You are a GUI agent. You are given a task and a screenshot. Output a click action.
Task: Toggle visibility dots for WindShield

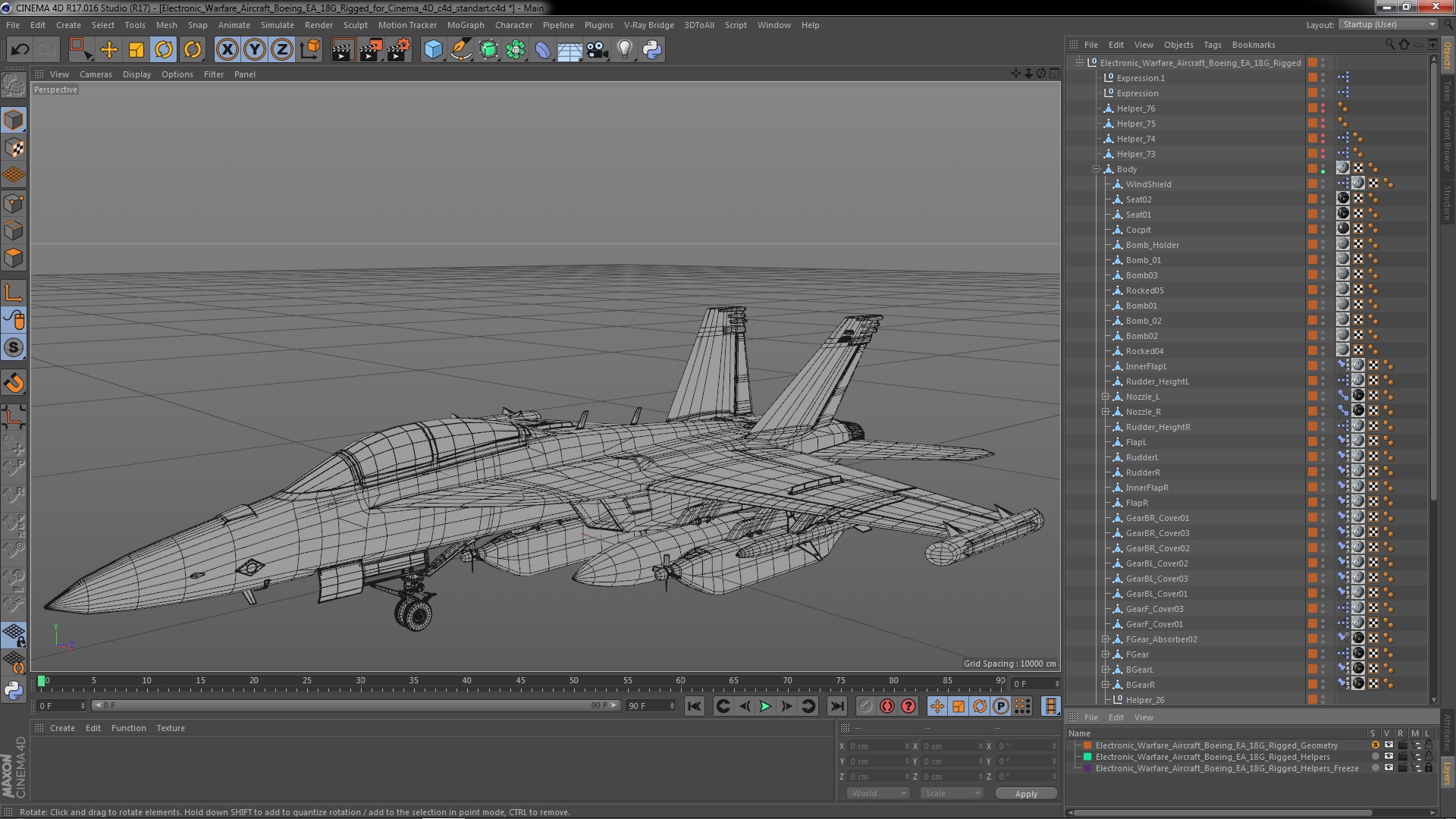[1323, 184]
